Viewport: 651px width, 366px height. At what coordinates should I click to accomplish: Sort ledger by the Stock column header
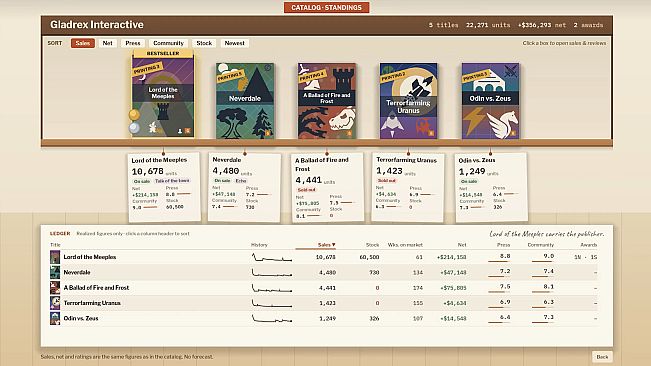pyautogui.click(x=372, y=245)
